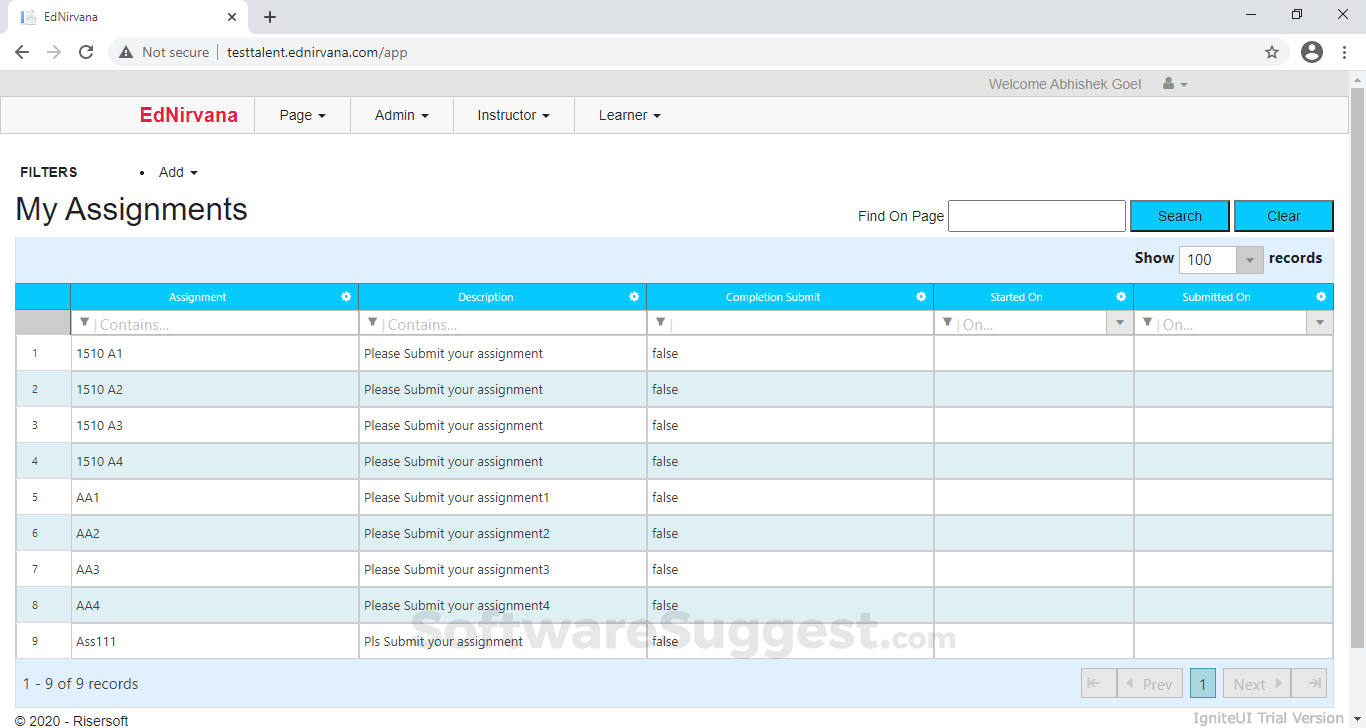Click the filter funnel icon under Assignment
This screenshot has width=1366, height=728.
84,323
